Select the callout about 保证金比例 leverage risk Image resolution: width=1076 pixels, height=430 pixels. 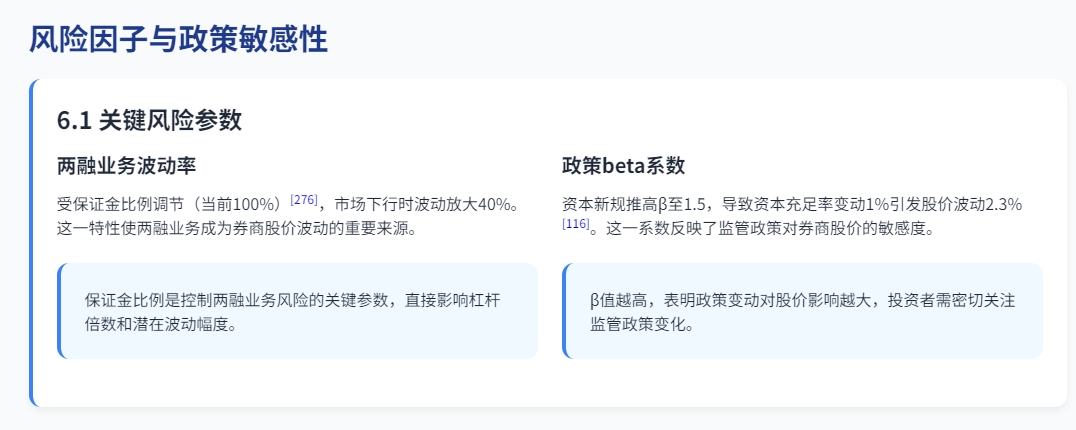coord(297,311)
